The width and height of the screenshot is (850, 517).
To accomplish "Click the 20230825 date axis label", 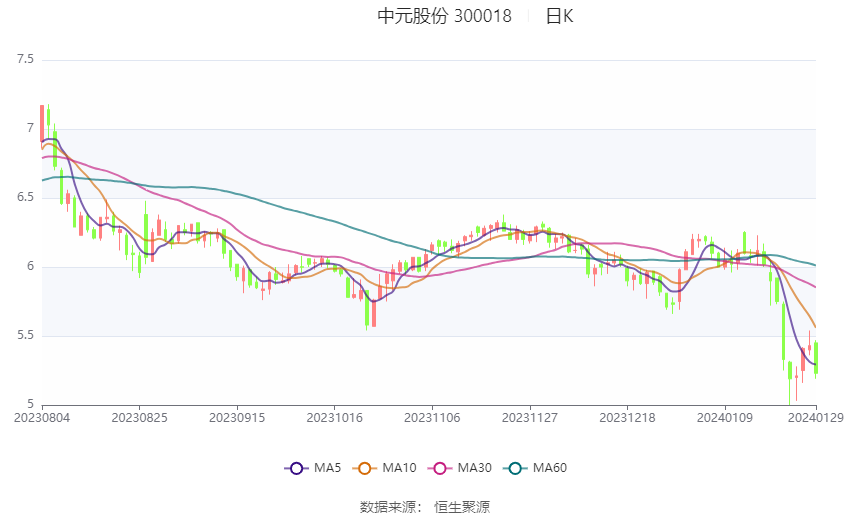I will (x=139, y=418).
